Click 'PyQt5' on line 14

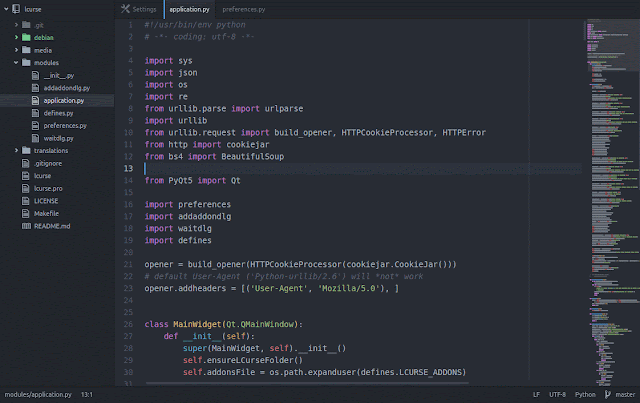[180, 180]
